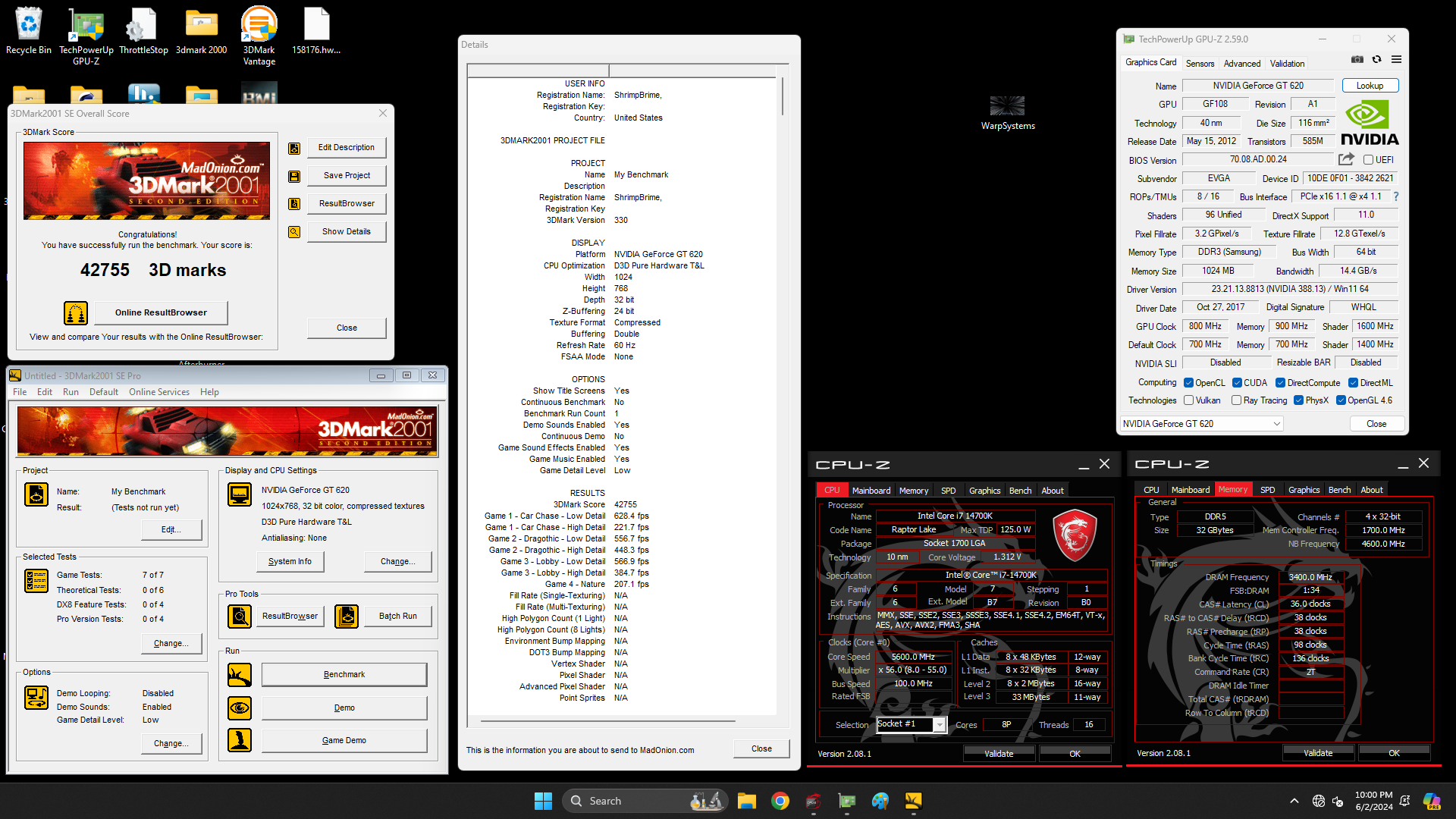Click the Save Project disk icon
1456x819 pixels.
pyautogui.click(x=294, y=176)
